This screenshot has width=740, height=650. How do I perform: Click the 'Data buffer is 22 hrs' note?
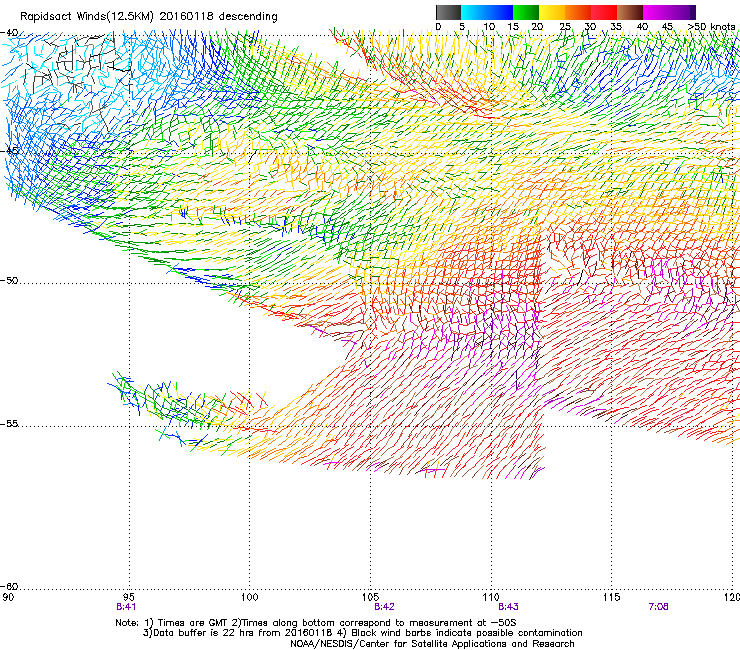pos(363,633)
